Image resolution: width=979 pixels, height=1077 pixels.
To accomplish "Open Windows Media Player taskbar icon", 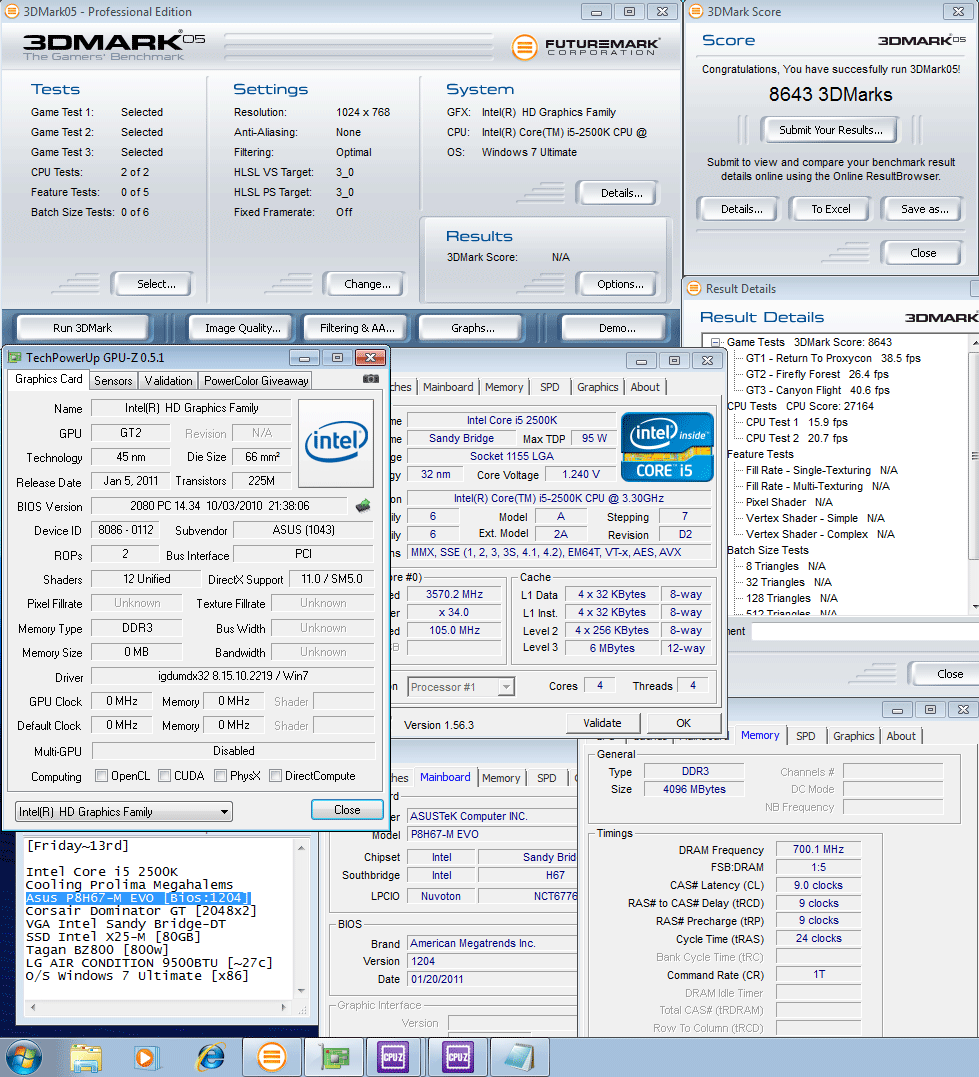I will (146, 1058).
